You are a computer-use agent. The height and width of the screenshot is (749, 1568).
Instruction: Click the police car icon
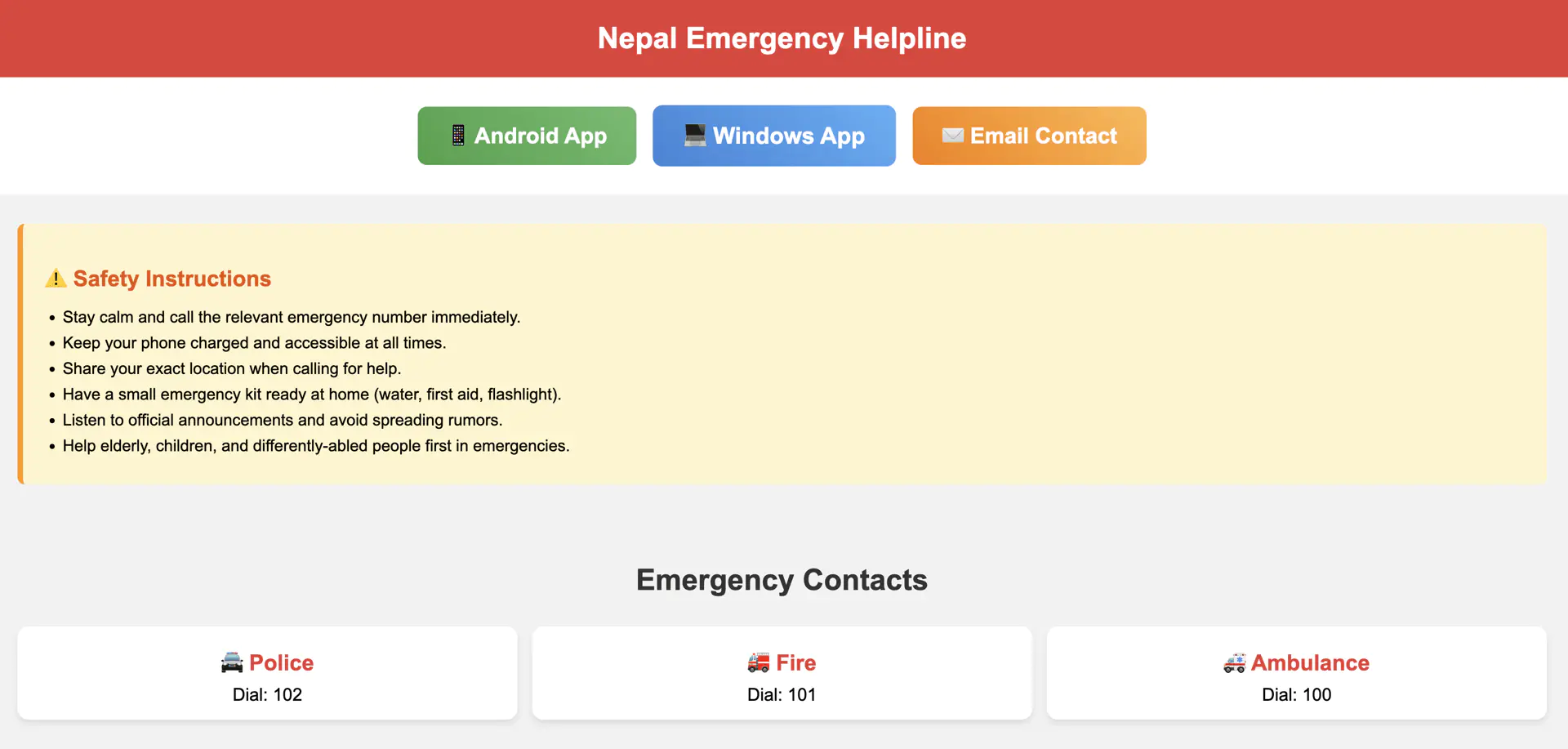pos(232,662)
